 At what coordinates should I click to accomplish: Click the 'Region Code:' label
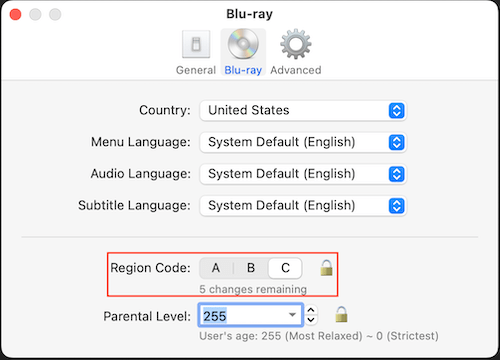click(x=150, y=268)
